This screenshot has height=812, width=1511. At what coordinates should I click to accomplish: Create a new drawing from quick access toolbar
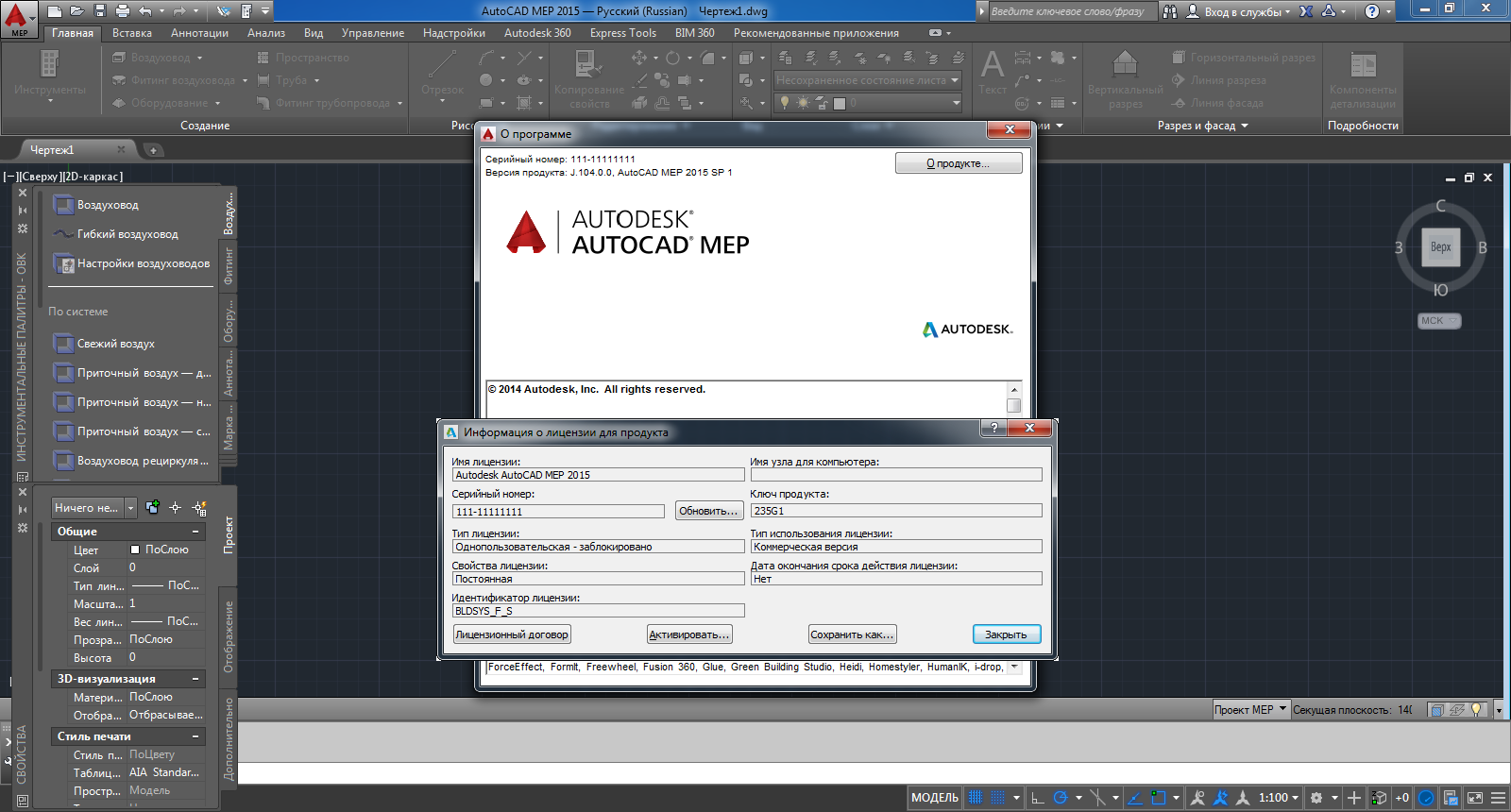pyautogui.click(x=56, y=11)
